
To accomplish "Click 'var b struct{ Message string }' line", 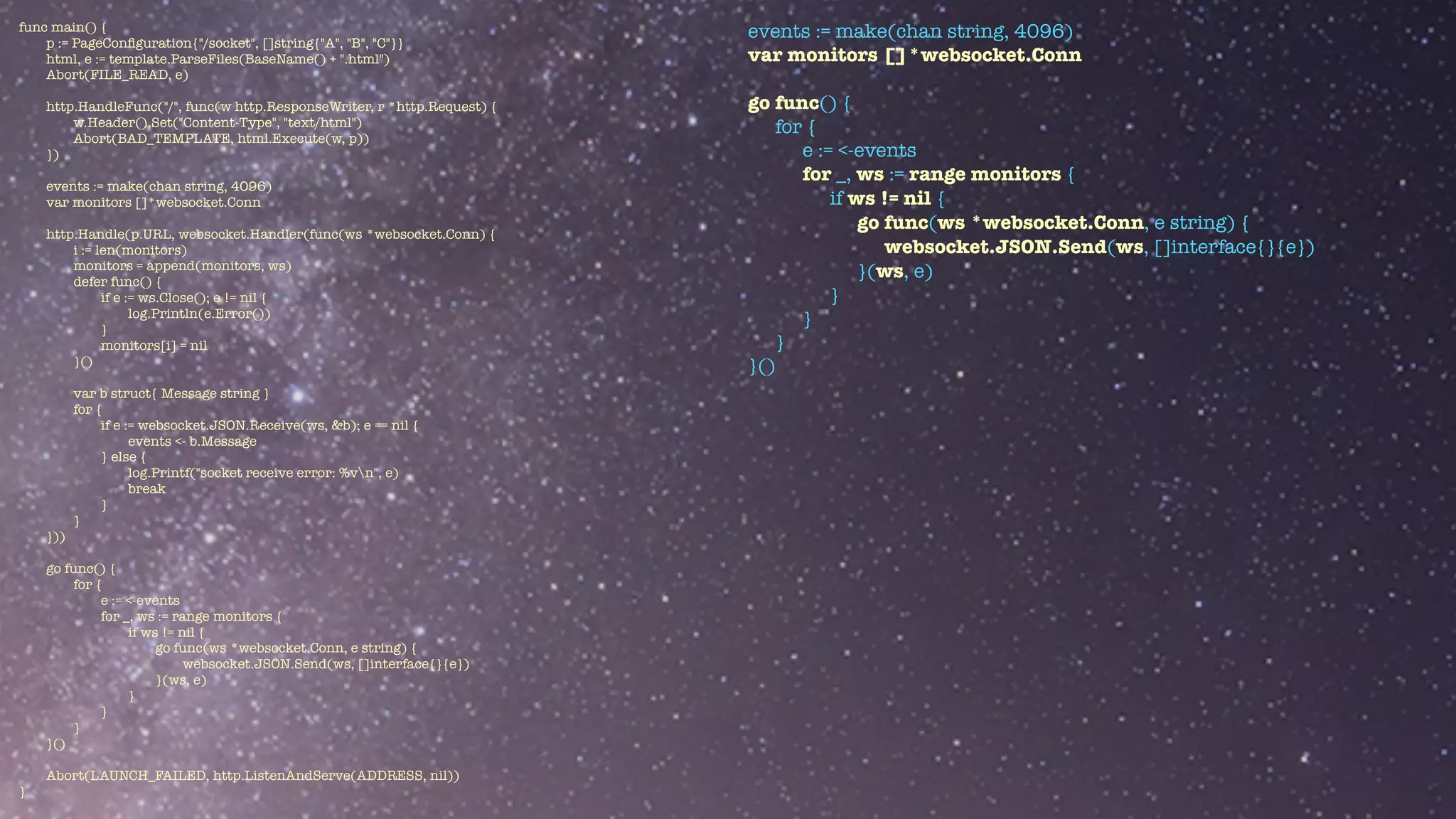I will point(171,393).
